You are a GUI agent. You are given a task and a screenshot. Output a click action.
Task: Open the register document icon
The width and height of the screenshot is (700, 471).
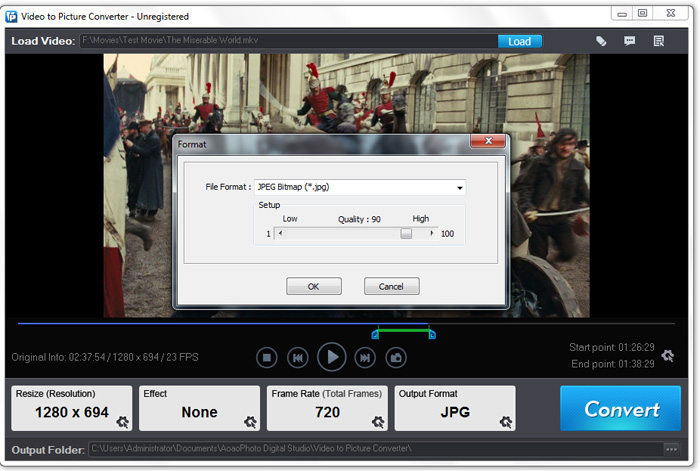click(x=658, y=42)
